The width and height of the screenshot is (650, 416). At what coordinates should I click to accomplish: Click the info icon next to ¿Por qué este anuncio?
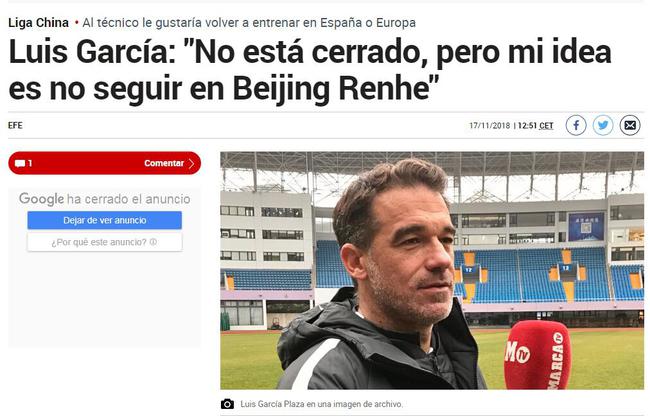(153, 242)
